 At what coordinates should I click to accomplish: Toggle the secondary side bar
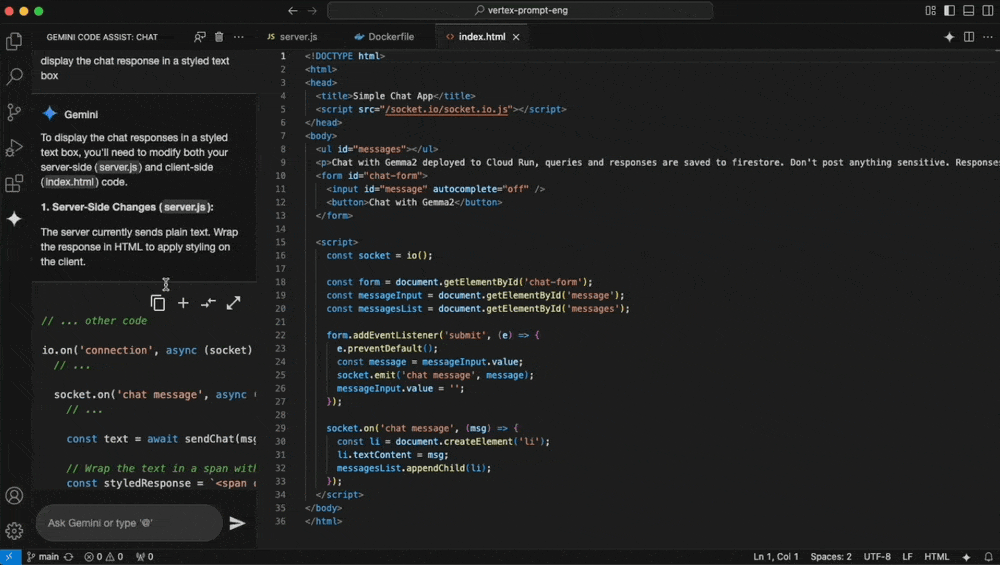tap(988, 10)
